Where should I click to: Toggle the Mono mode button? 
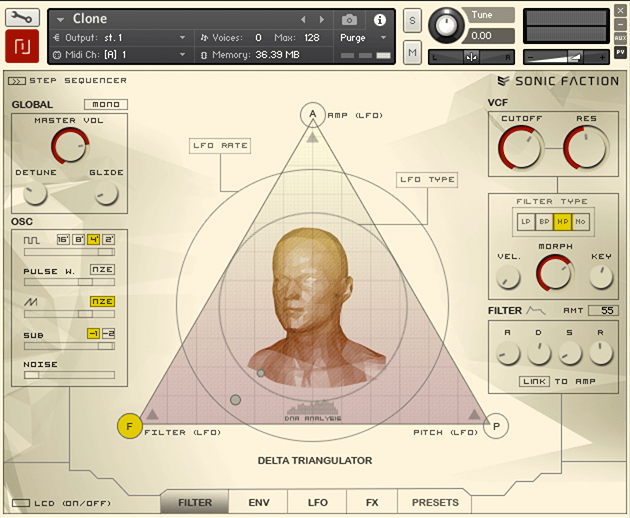pos(105,104)
